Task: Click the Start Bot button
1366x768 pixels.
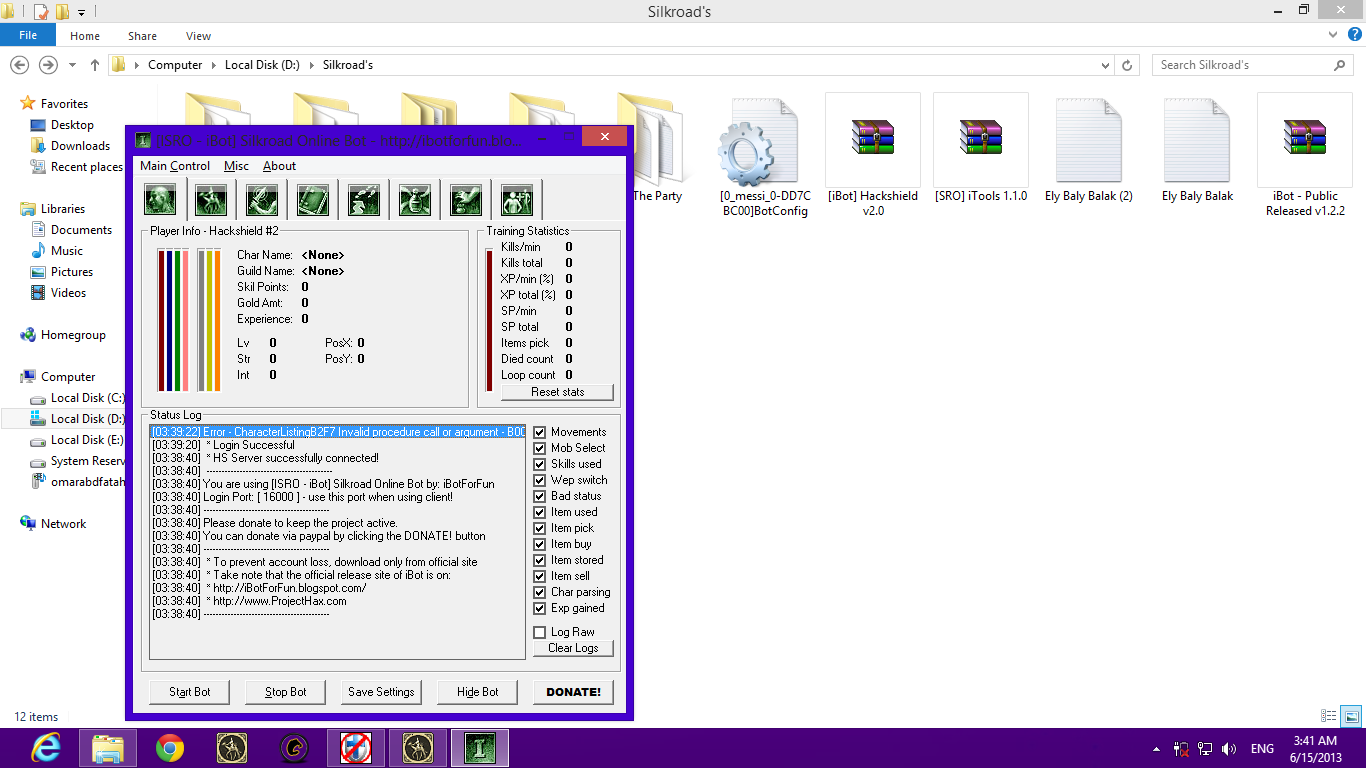Action: tap(190, 692)
